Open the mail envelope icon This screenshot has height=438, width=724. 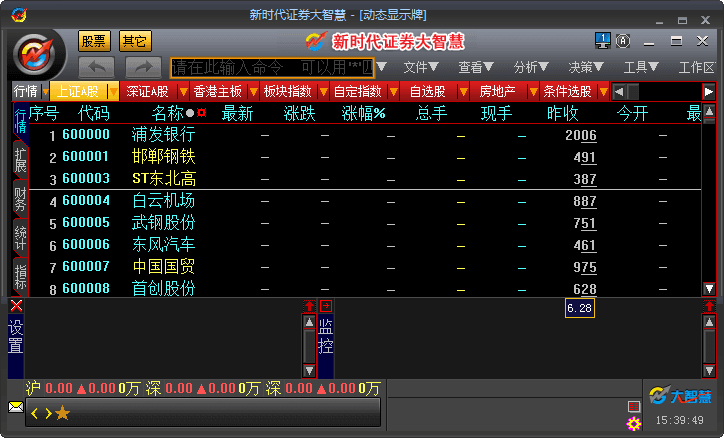pyautogui.click(x=16, y=407)
